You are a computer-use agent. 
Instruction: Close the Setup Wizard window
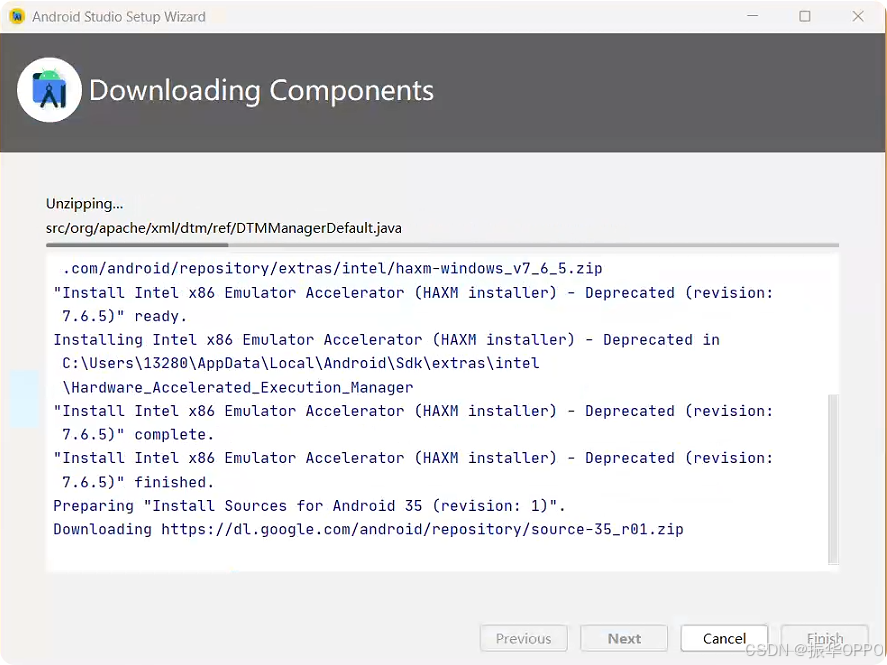[x=858, y=16]
